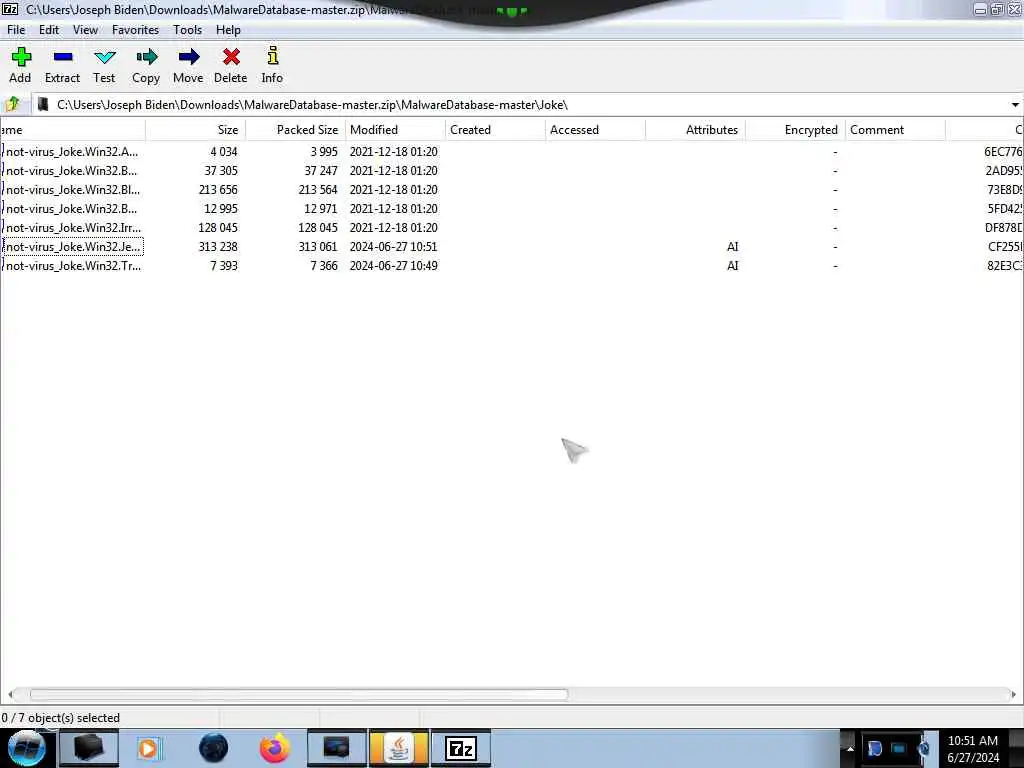This screenshot has width=1024, height=768.
Task: Open the media player taskbar icon
Action: click(x=150, y=748)
